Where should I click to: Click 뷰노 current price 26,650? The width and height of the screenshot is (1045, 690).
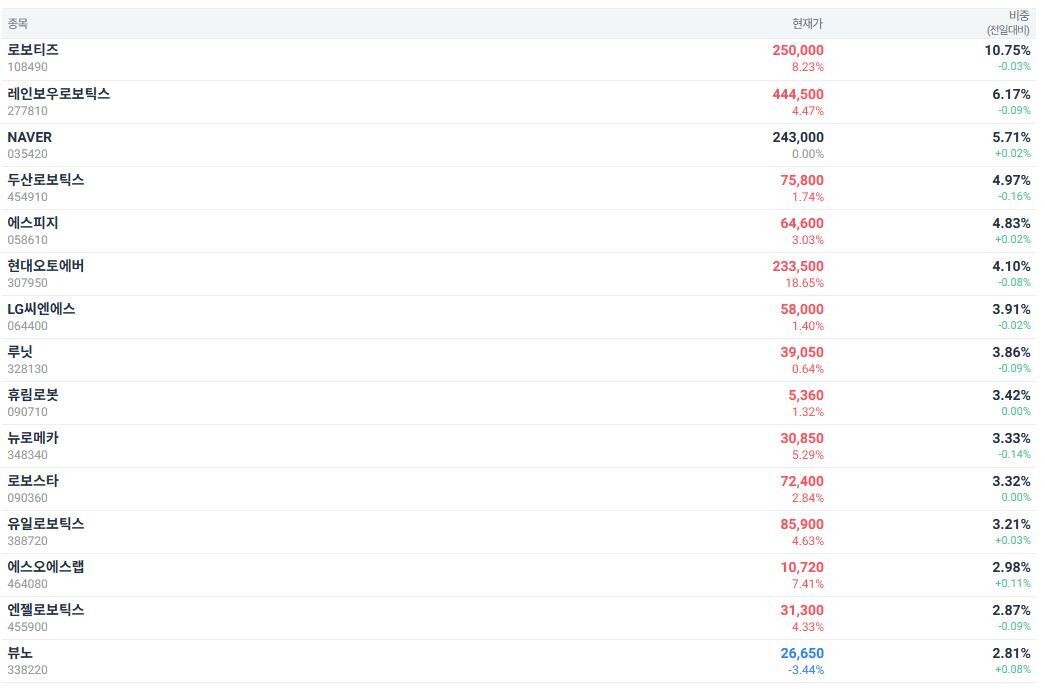pyautogui.click(x=802, y=653)
